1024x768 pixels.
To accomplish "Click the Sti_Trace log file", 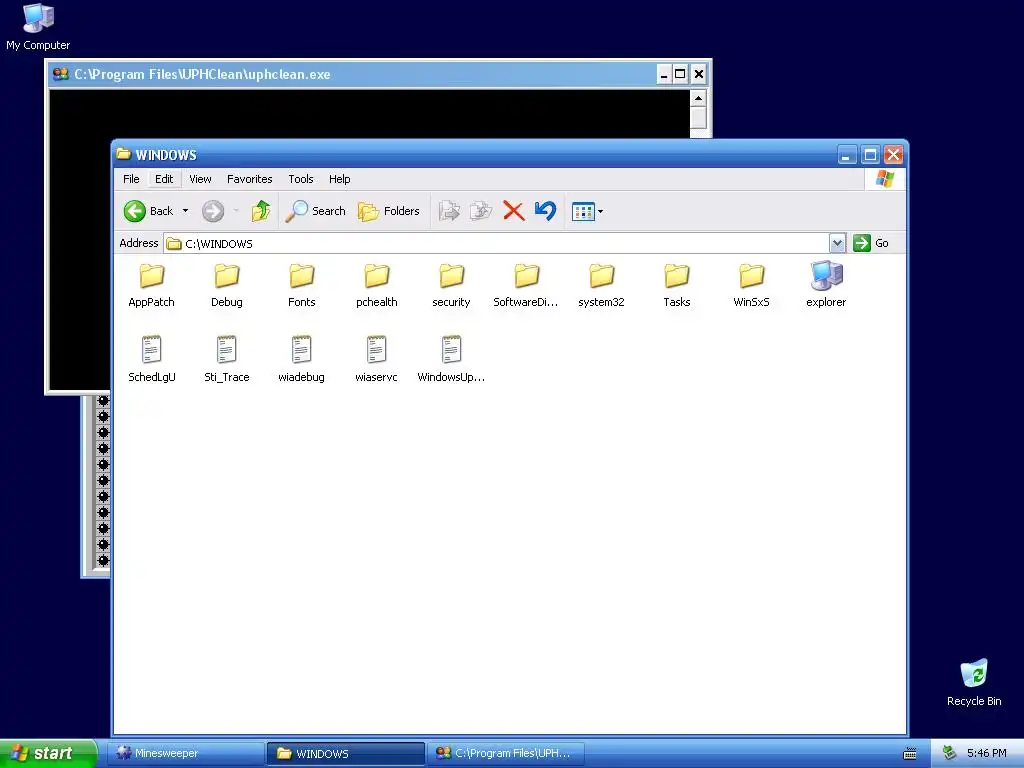I will [227, 359].
